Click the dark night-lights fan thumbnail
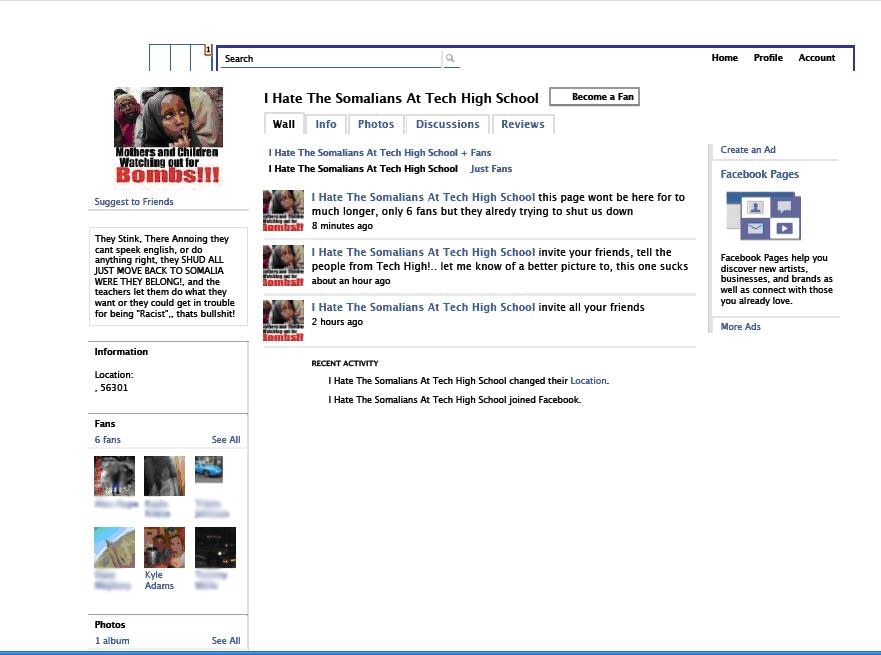 tap(215, 547)
